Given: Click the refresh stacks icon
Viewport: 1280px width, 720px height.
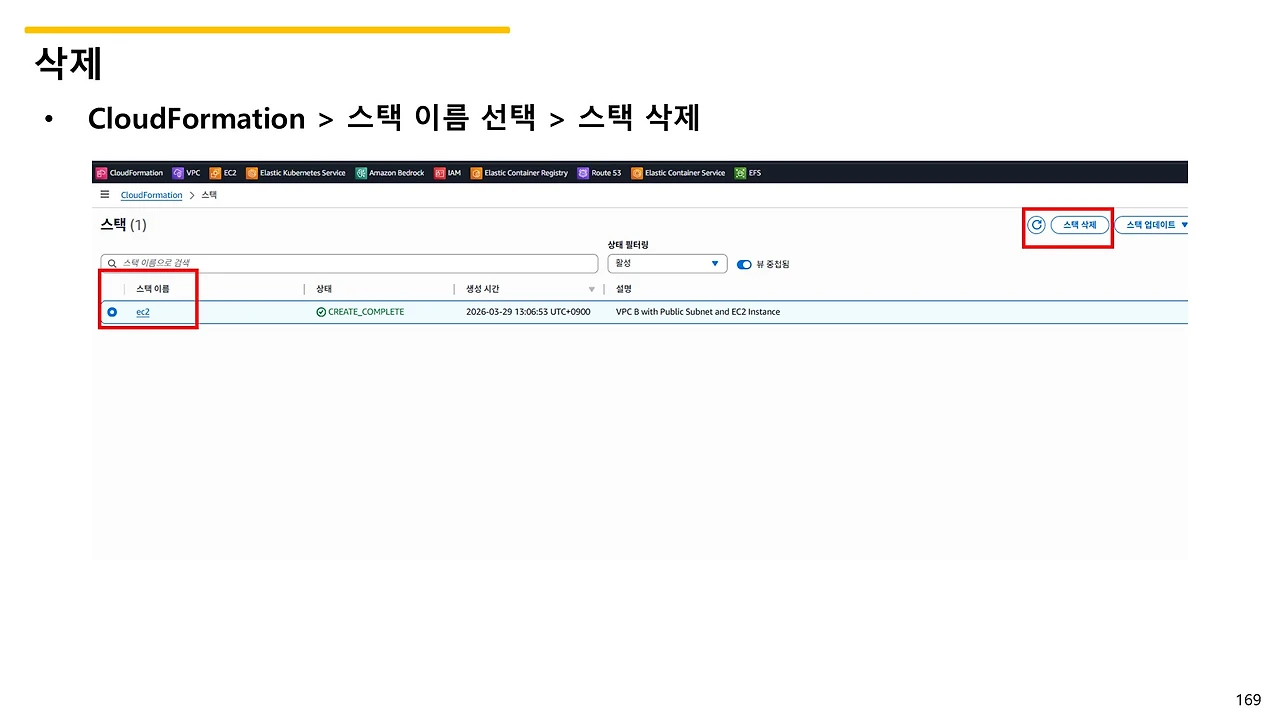Looking at the screenshot, I should click(1036, 224).
